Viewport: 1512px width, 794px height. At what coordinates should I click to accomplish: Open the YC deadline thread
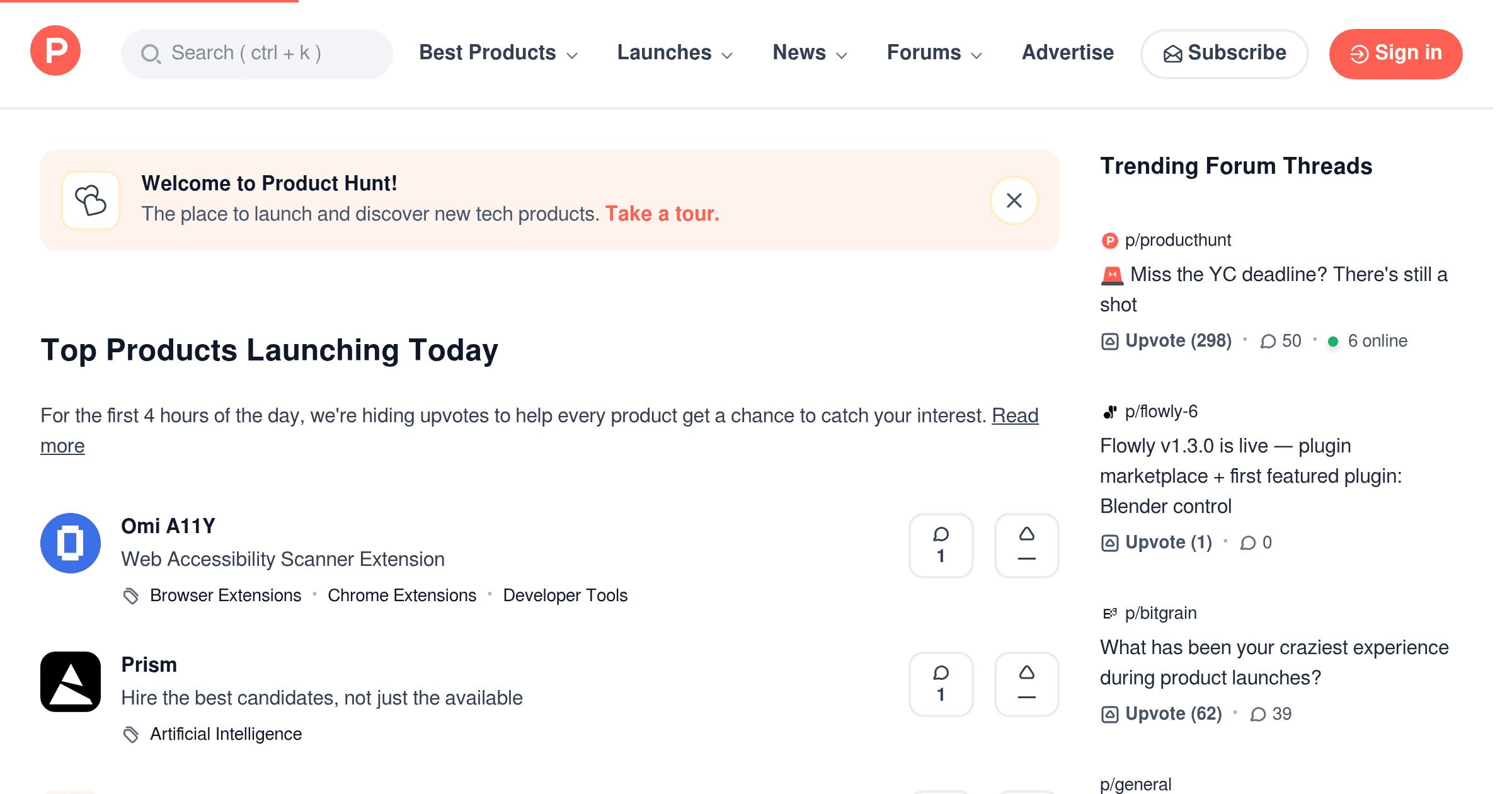[1274, 290]
